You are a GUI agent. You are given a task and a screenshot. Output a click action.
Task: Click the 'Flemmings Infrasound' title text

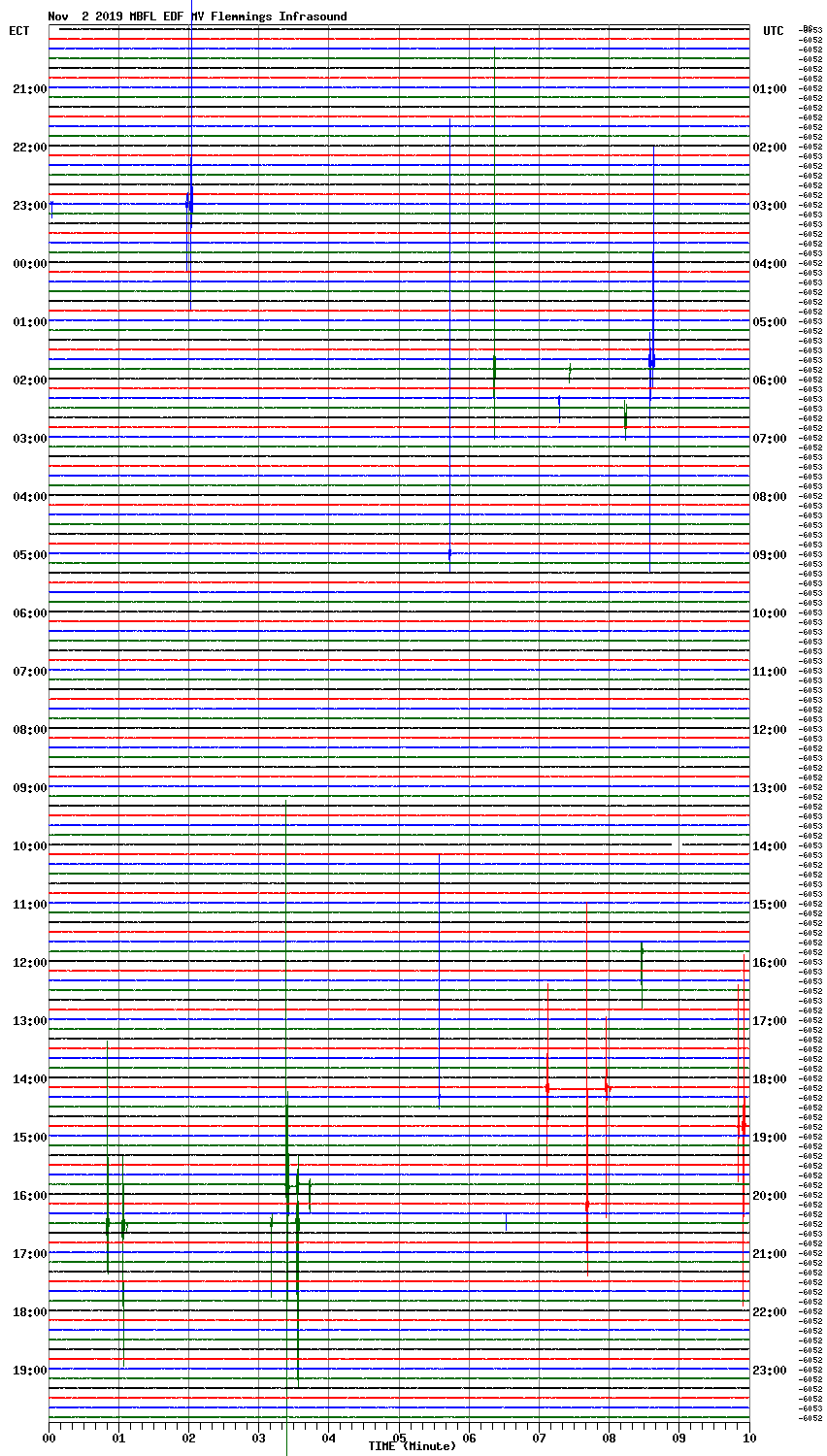tap(279, 17)
